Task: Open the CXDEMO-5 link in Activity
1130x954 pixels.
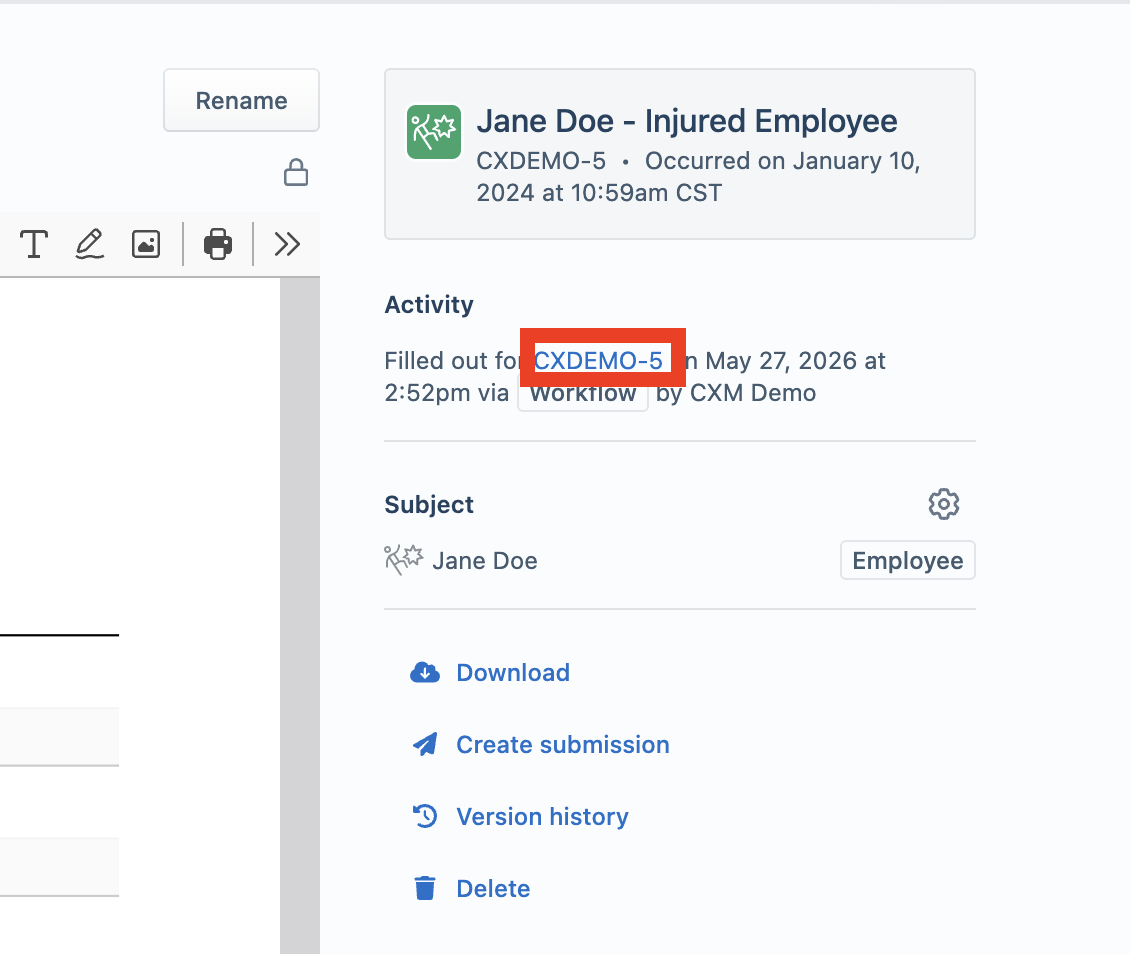Action: [x=598, y=360]
